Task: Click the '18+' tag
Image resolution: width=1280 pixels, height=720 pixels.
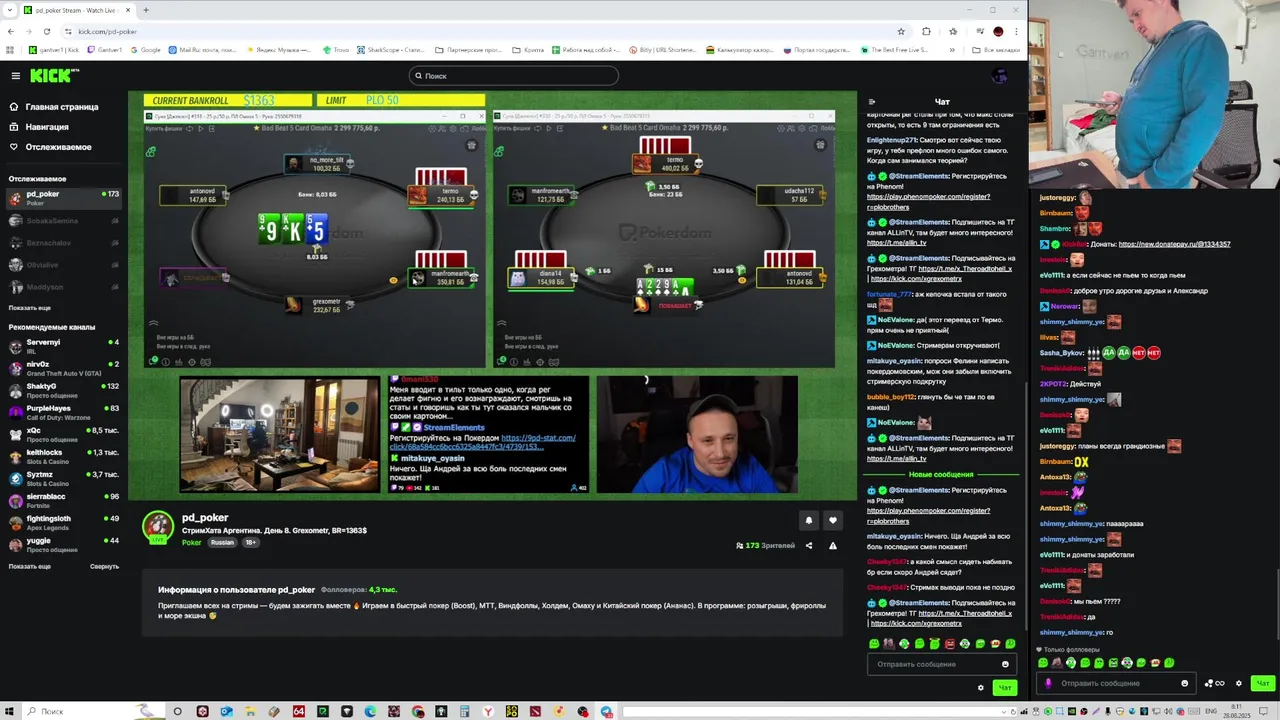Action: [250, 543]
